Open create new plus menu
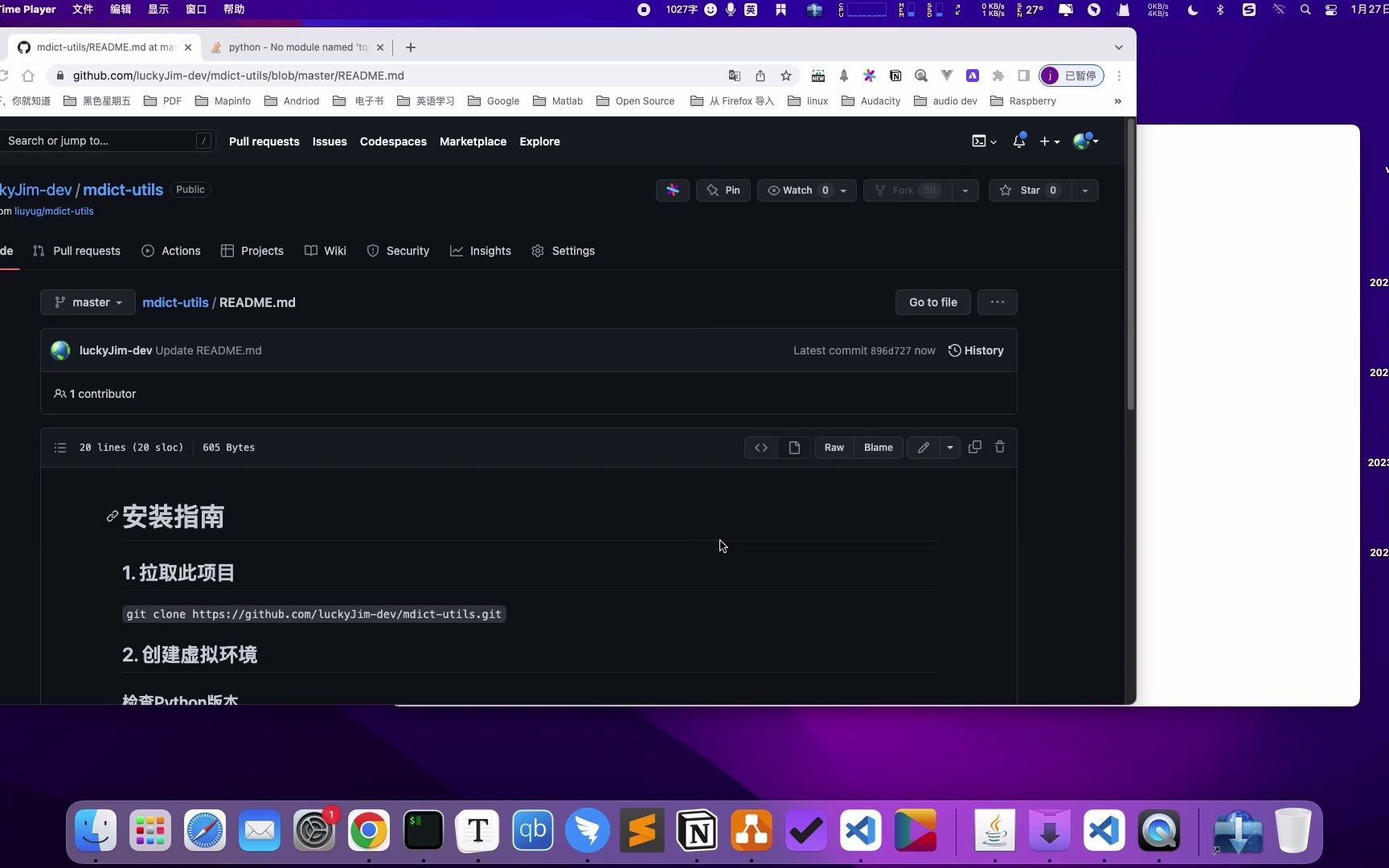 pyautogui.click(x=1049, y=141)
